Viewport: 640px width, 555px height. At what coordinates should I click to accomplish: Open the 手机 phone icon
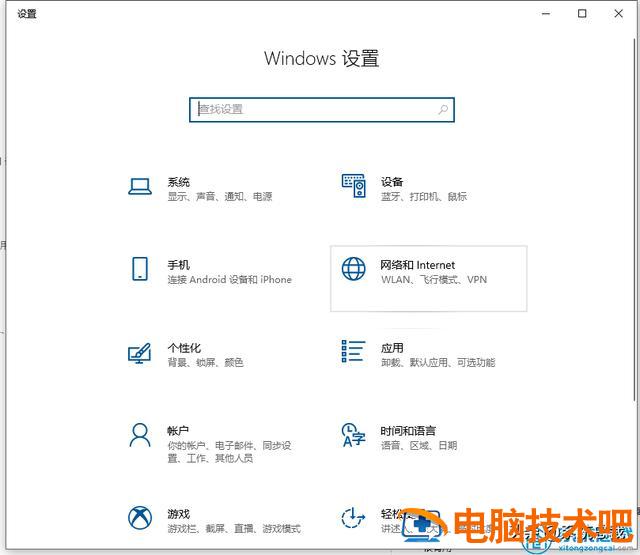140,269
